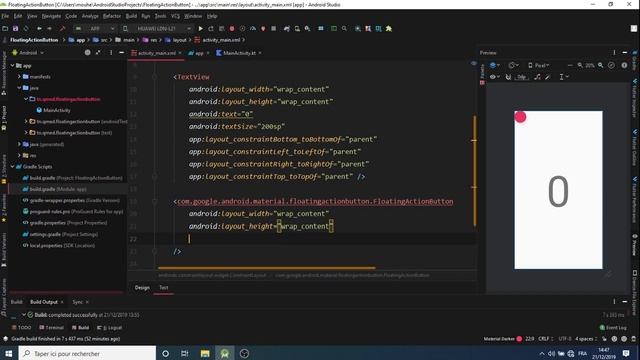Click the Debug app bug icon
This screenshot has height=360, width=640.
[x=232, y=29]
